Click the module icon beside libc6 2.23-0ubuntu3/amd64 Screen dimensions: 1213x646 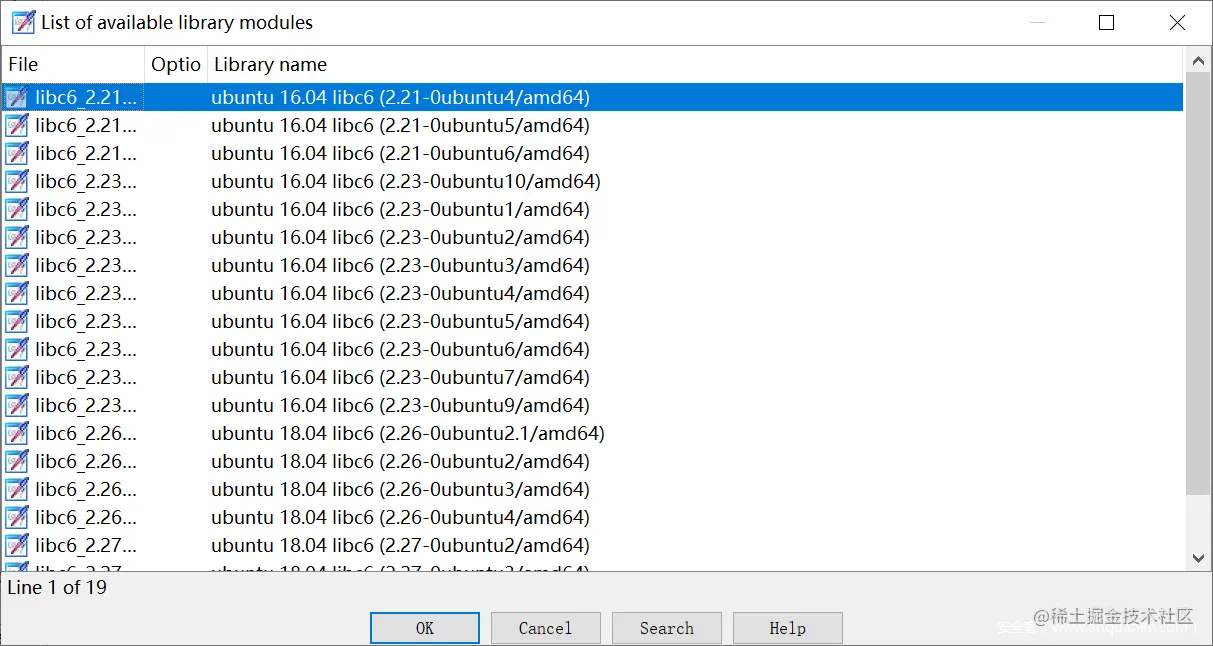click(x=16, y=266)
